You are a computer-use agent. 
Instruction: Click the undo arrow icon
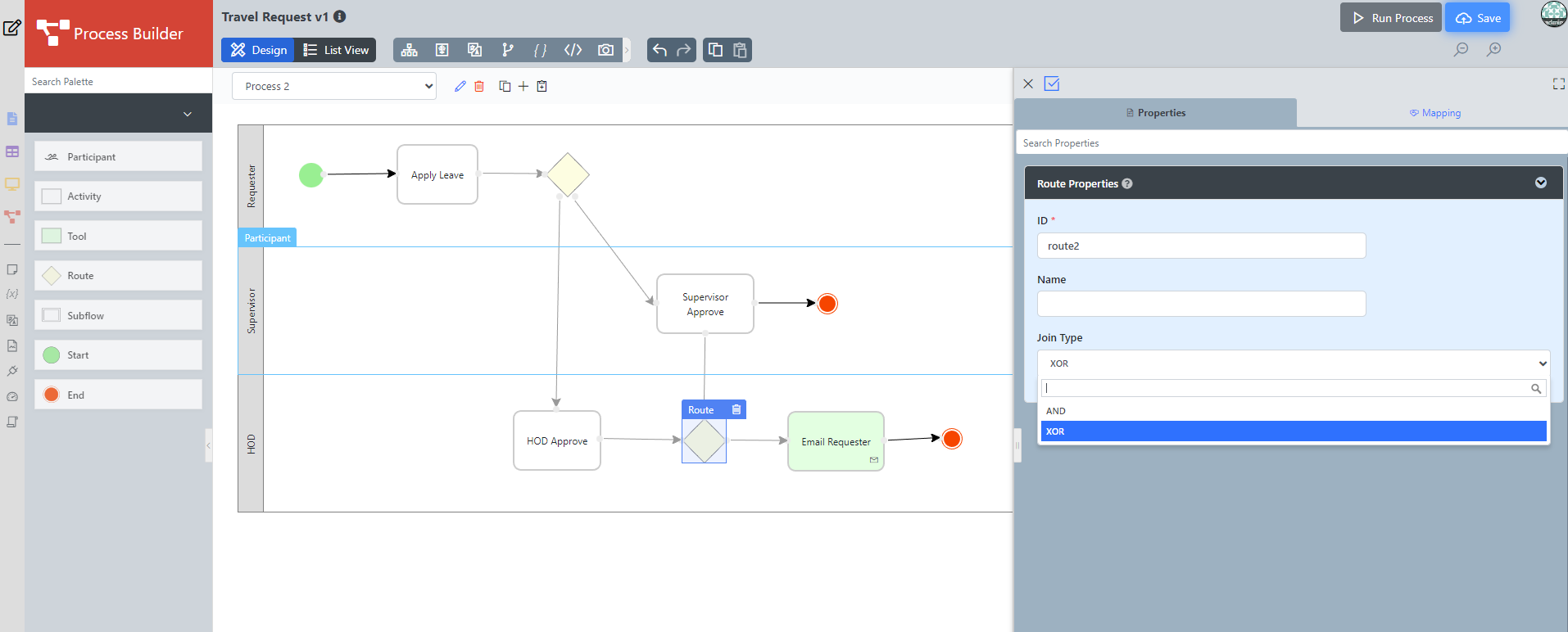659,50
